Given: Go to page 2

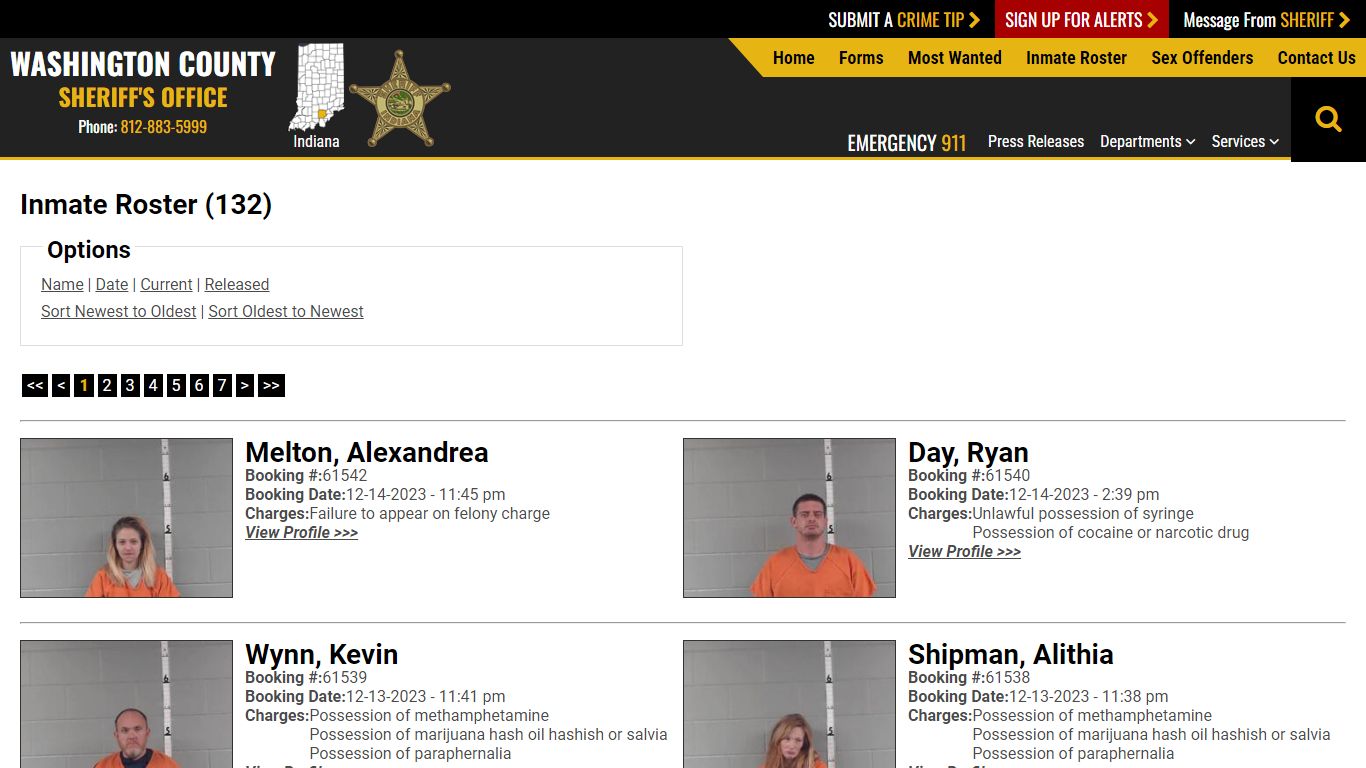Looking at the screenshot, I should (107, 385).
